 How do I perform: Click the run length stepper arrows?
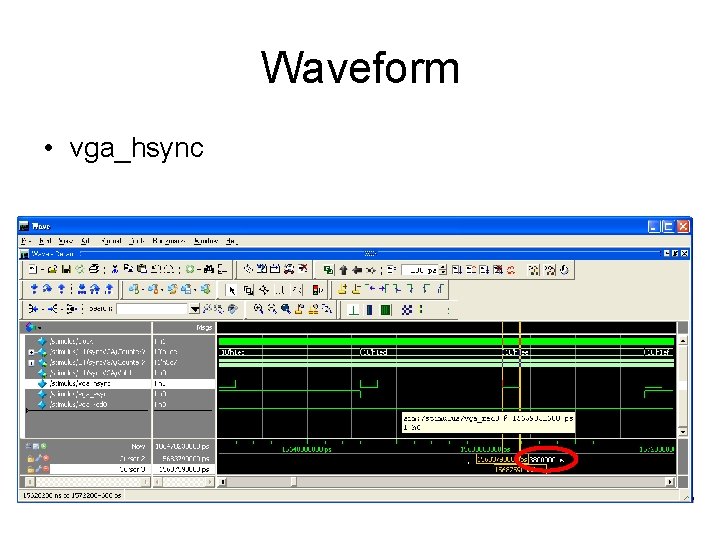click(x=443, y=270)
